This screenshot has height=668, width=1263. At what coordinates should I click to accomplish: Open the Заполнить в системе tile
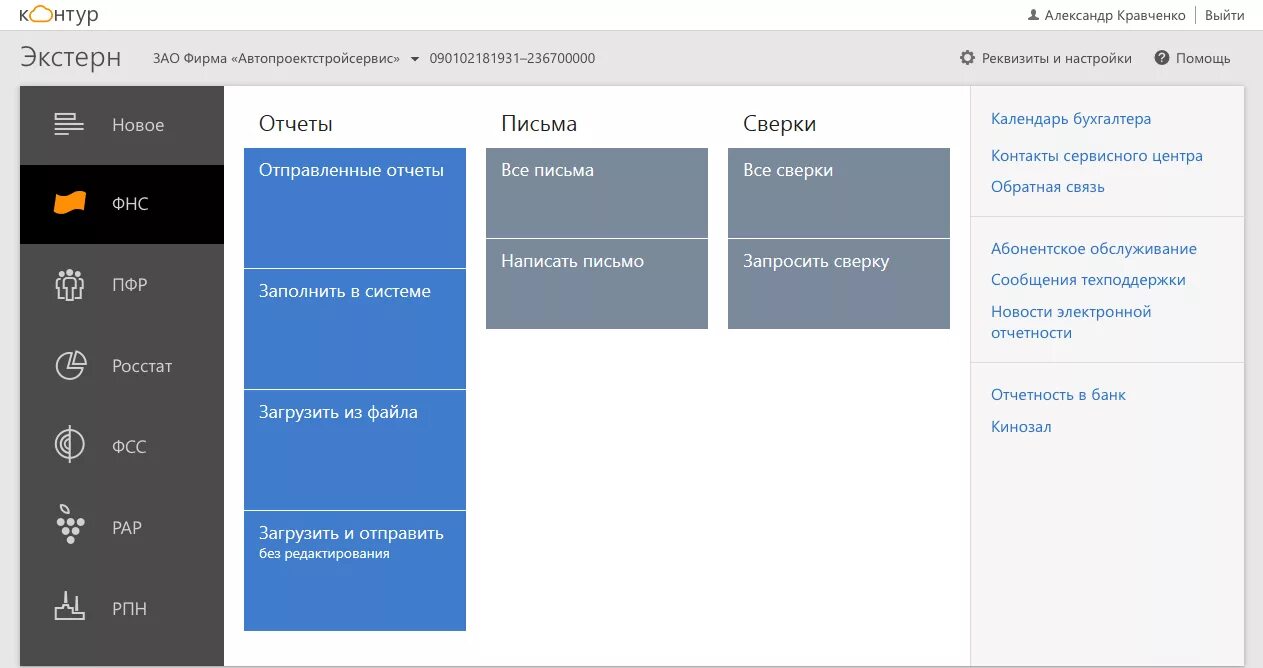click(x=355, y=329)
